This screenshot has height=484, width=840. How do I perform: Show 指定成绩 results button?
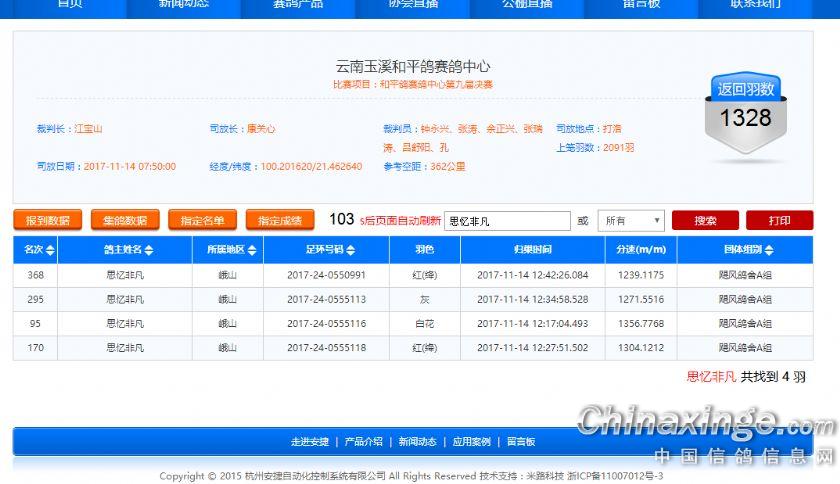(279, 220)
